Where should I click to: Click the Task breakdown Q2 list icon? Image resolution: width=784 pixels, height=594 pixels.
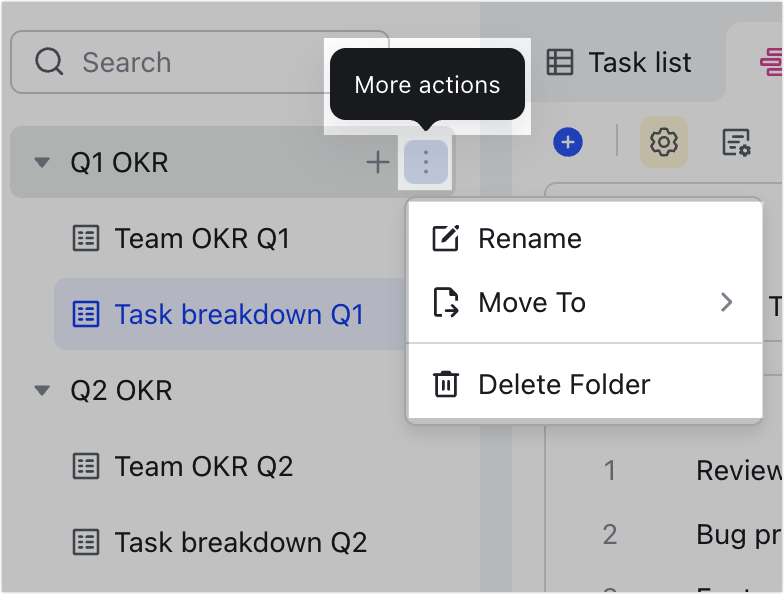pyautogui.click(x=86, y=542)
